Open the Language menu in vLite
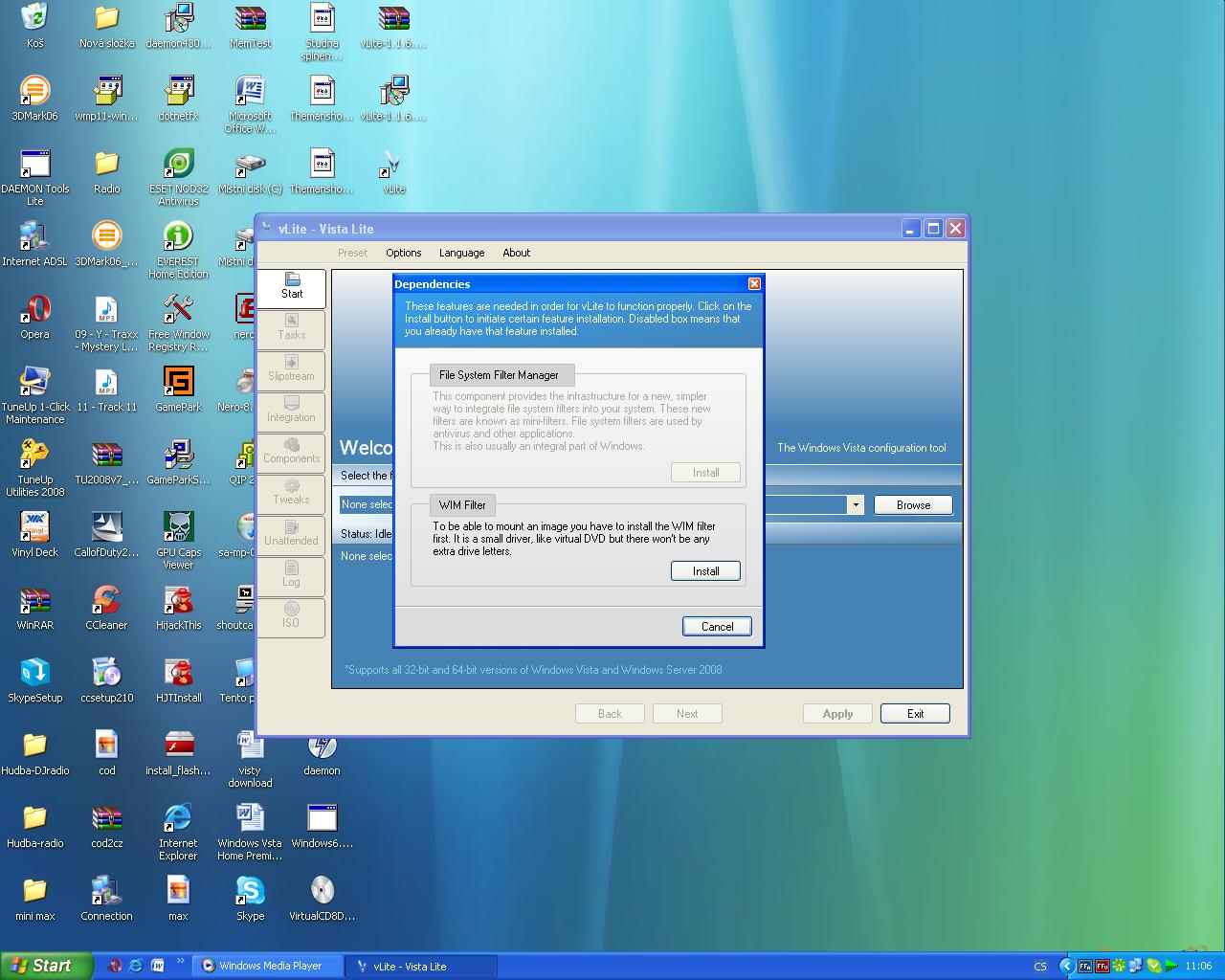The height and width of the screenshot is (980, 1225). point(461,253)
